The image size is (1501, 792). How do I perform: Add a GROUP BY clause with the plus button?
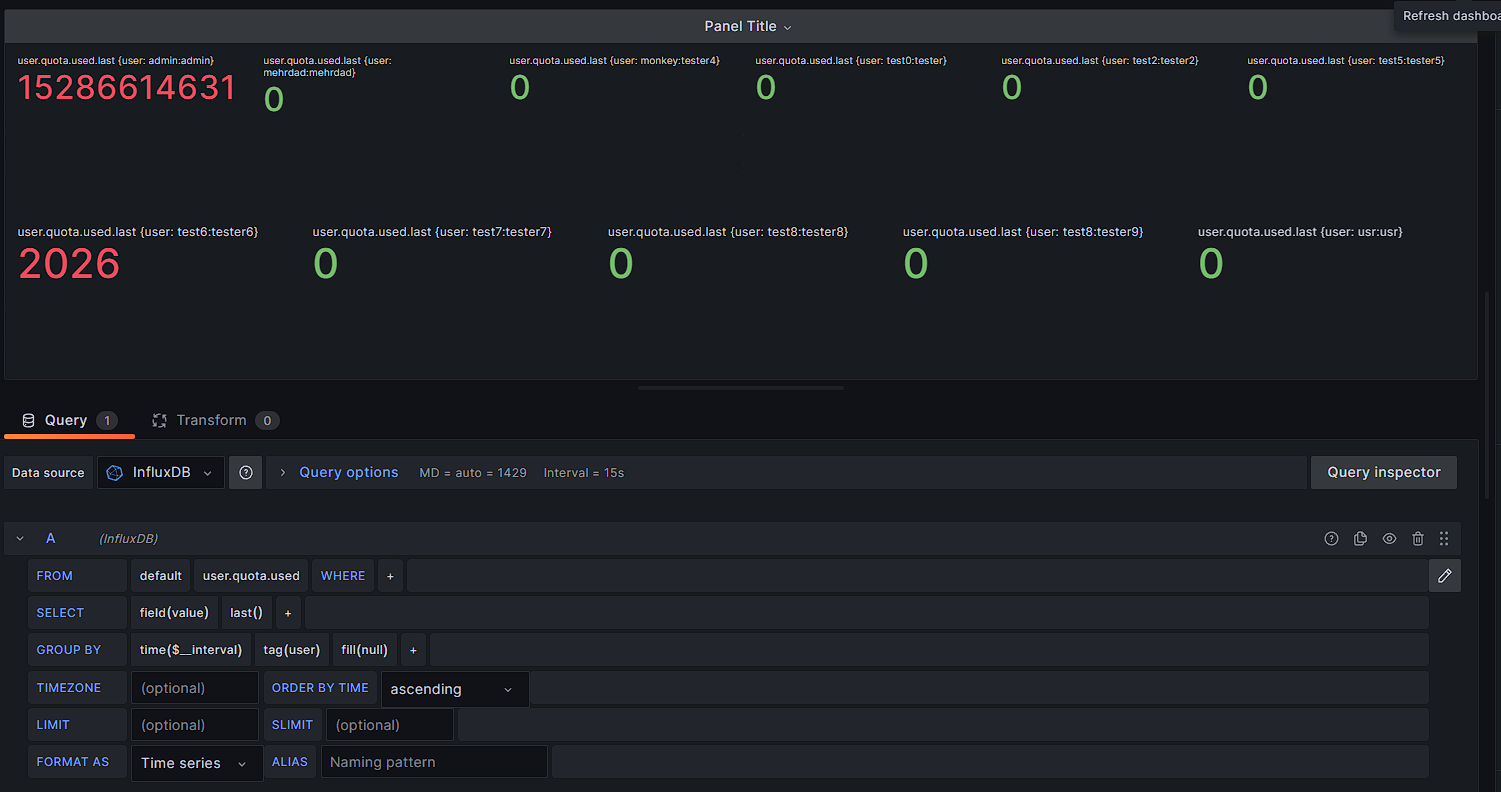pyautogui.click(x=413, y=650)
